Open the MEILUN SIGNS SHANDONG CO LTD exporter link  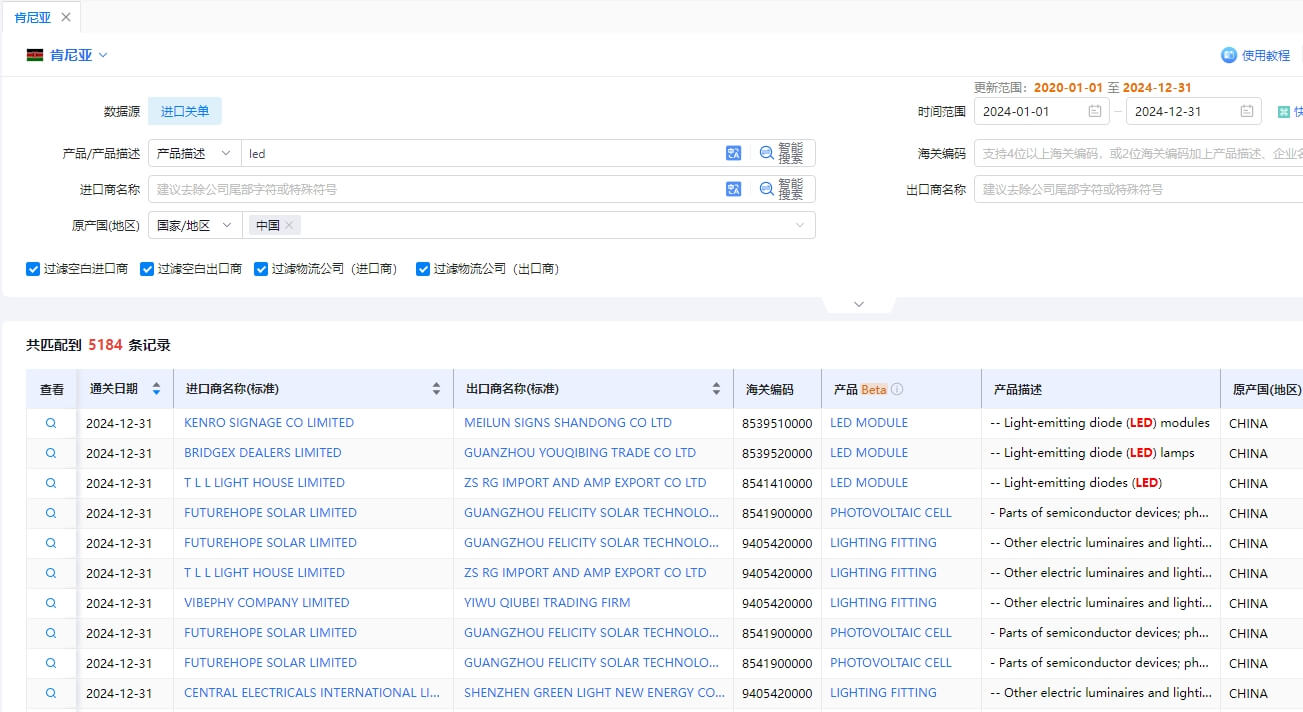568,423
